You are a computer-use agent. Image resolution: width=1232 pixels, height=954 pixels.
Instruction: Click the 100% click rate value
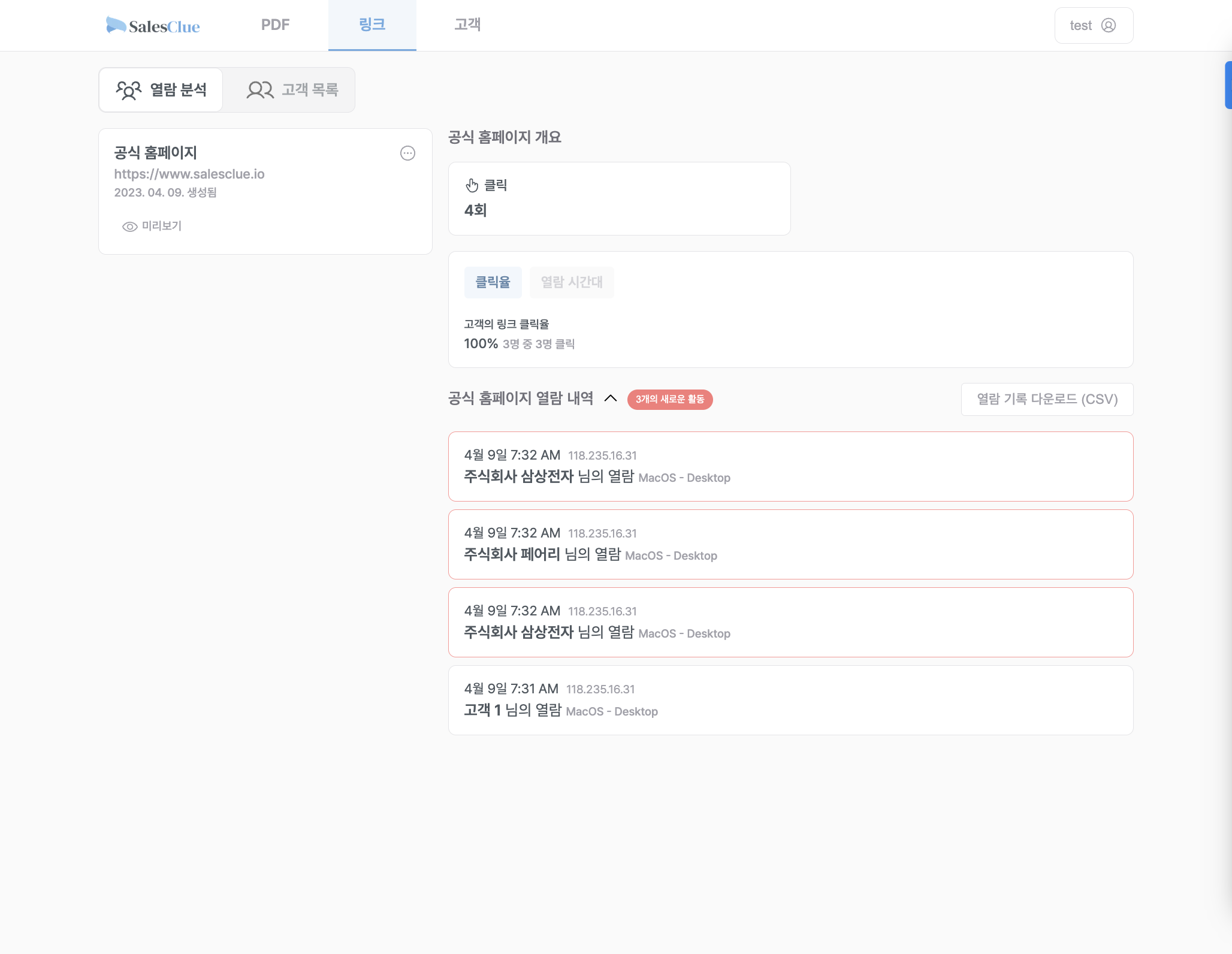(481, 343)
